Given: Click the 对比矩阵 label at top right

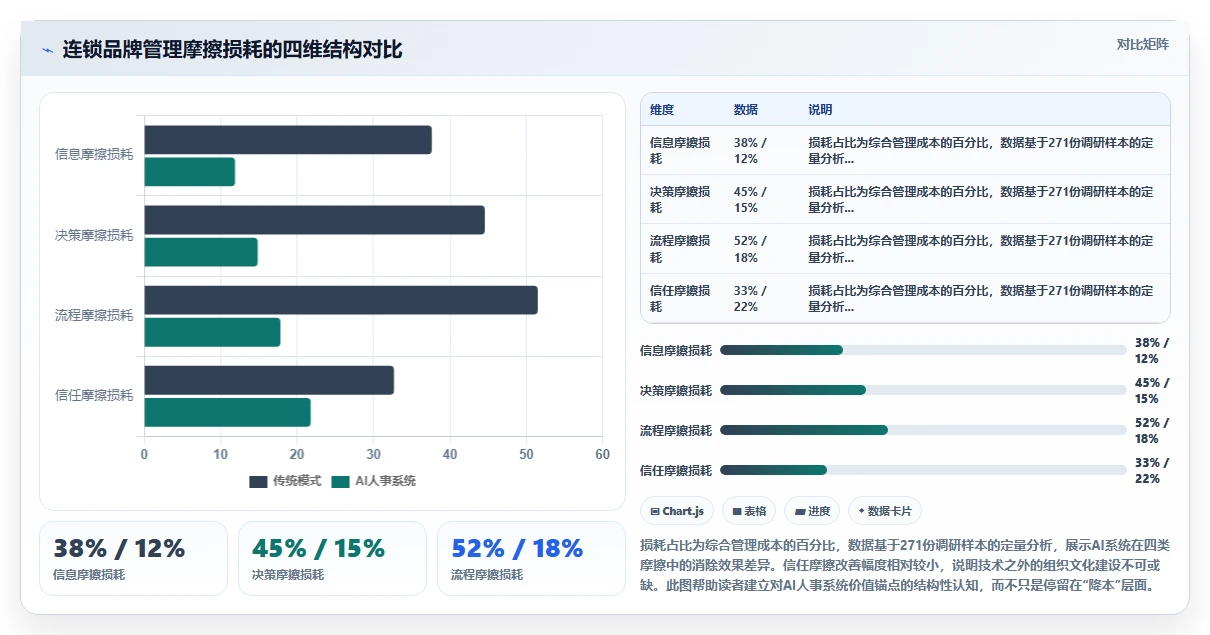Looking at the screenshot, I should click(x=1143, y=44).
